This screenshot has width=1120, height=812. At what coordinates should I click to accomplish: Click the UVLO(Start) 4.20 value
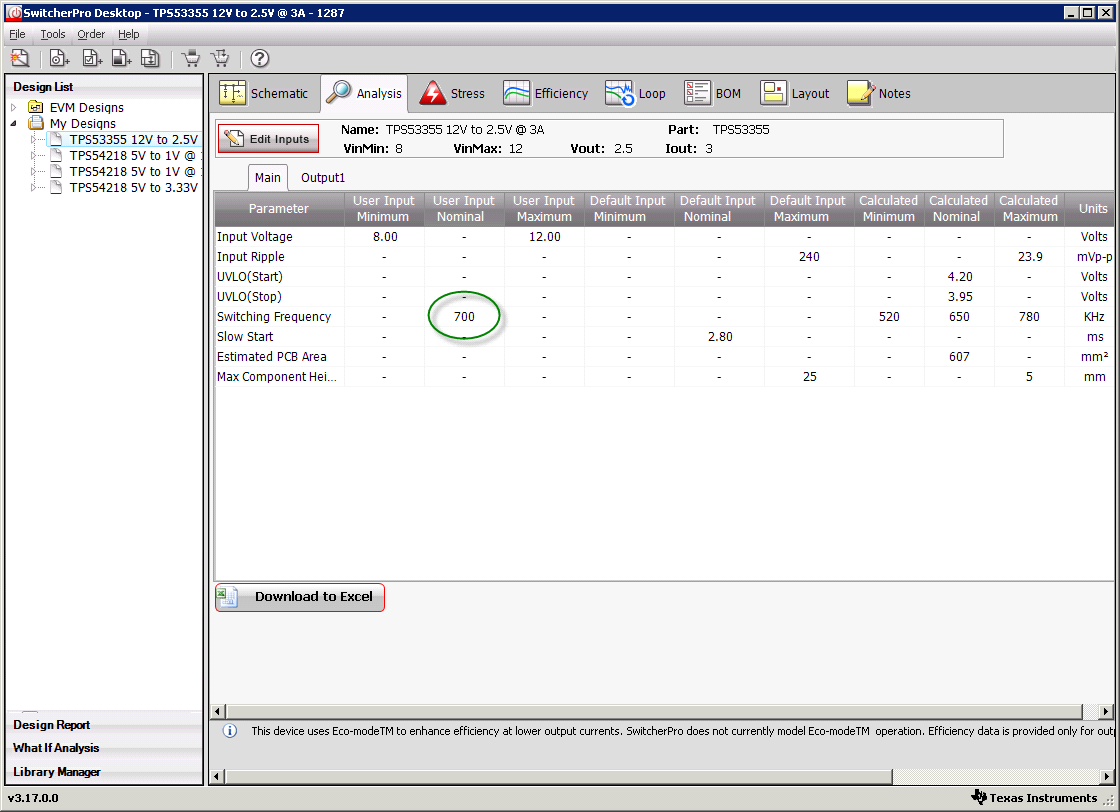pos(959,276)
